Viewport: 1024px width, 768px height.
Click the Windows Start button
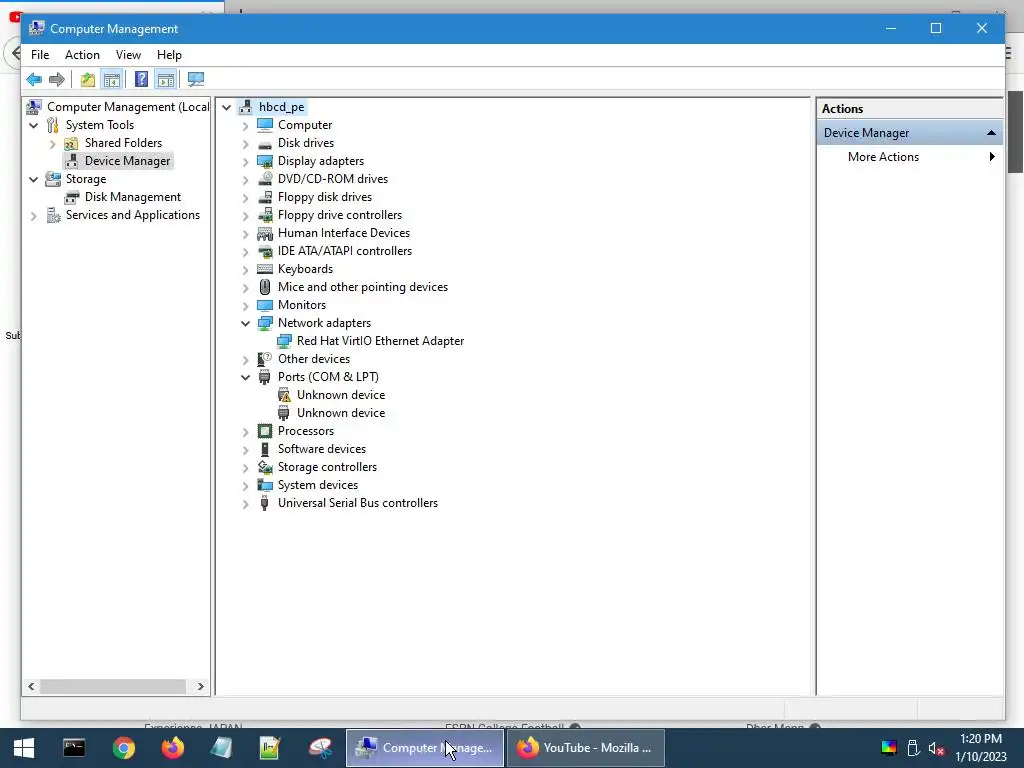tap(24, 748)
